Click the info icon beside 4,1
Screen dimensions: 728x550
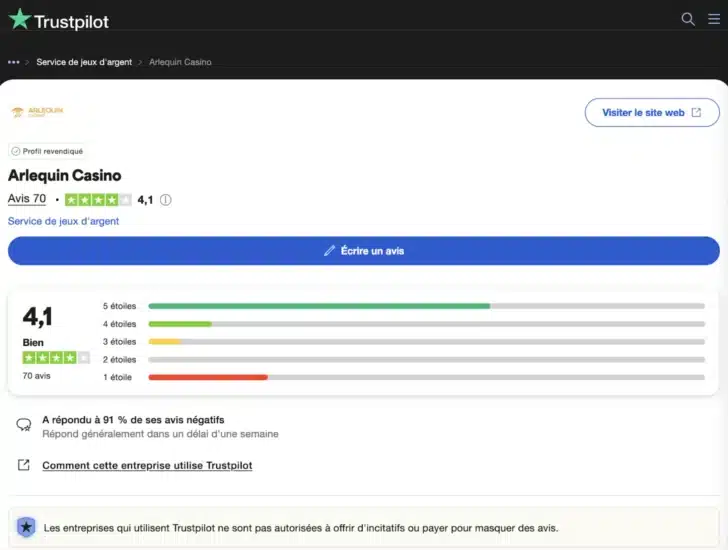(166, 200)
